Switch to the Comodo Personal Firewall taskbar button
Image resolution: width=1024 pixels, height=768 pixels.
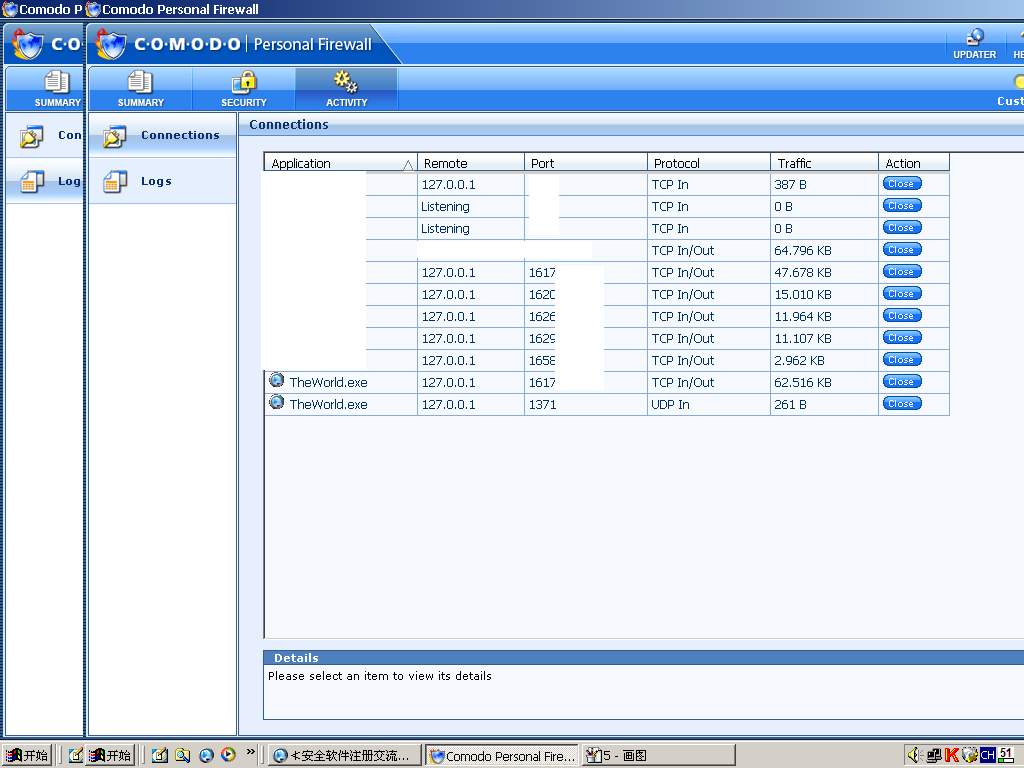point(502,756)
